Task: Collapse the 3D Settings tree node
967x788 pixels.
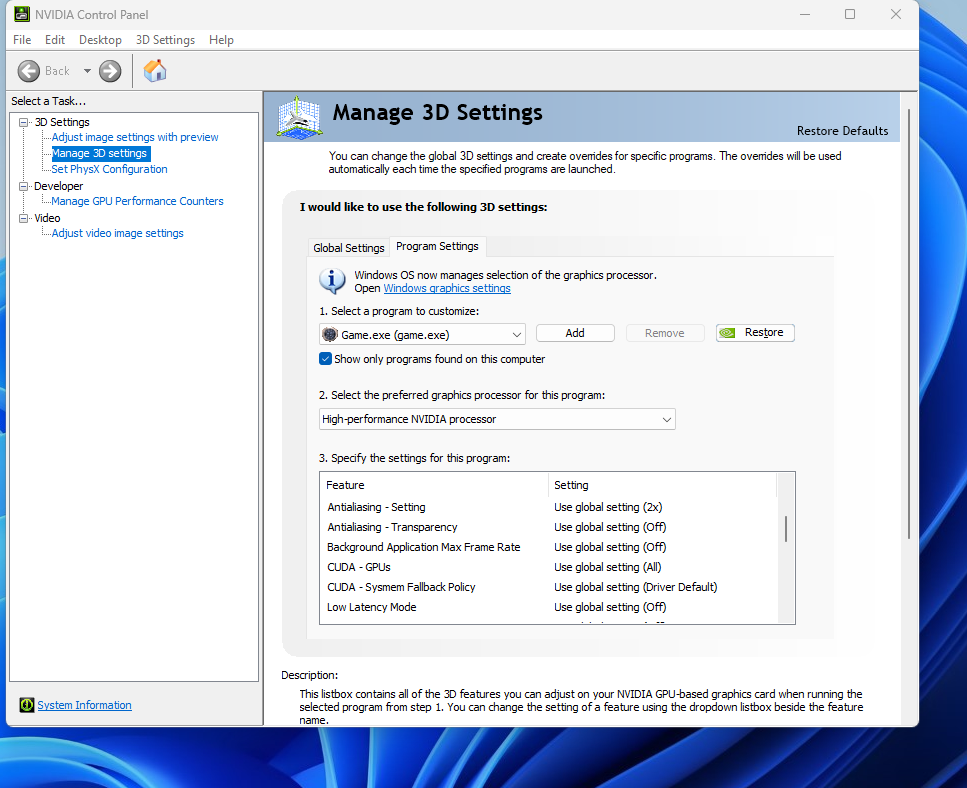Action: click(23, 122)
